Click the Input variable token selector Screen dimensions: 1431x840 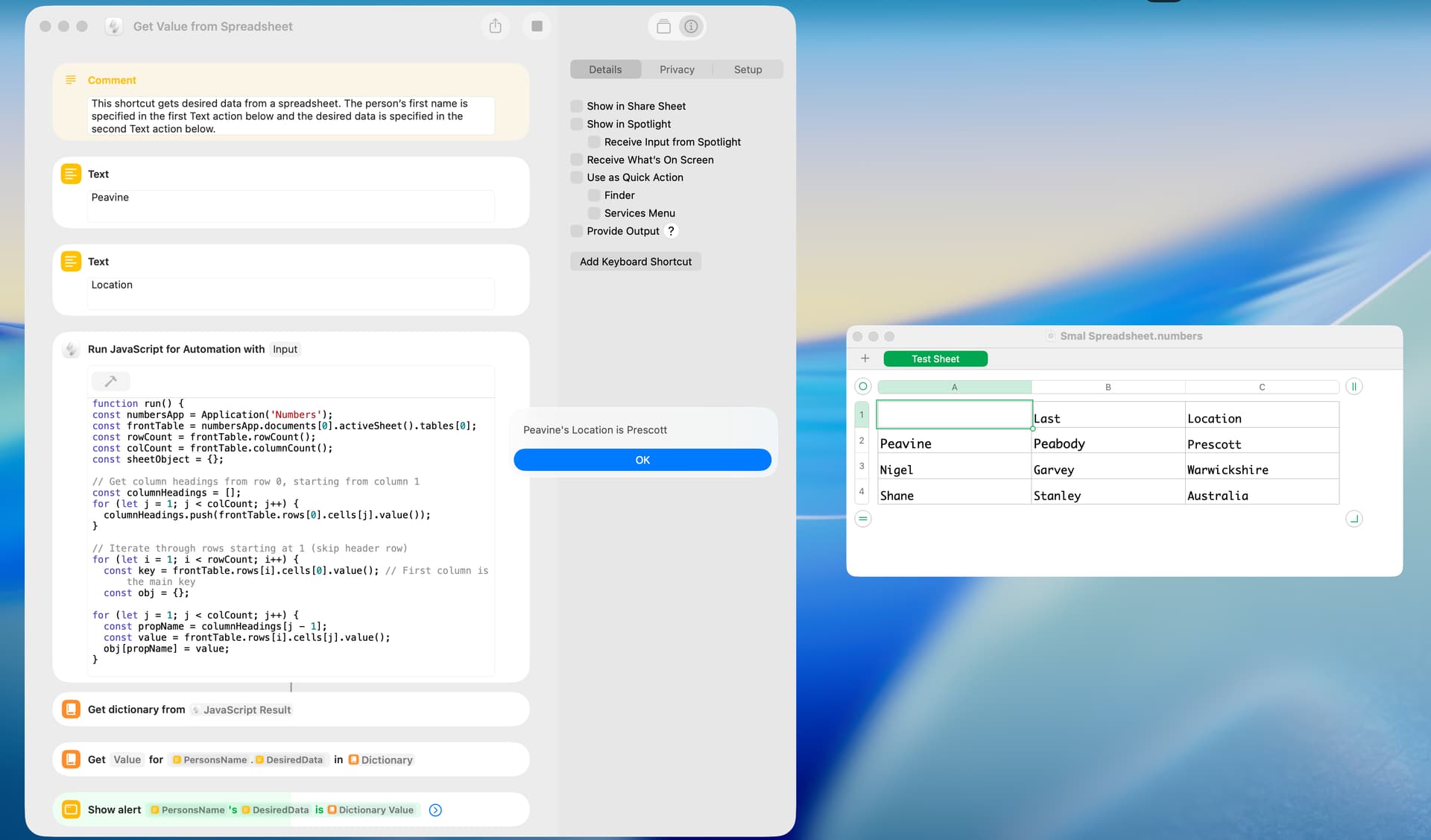285,350
